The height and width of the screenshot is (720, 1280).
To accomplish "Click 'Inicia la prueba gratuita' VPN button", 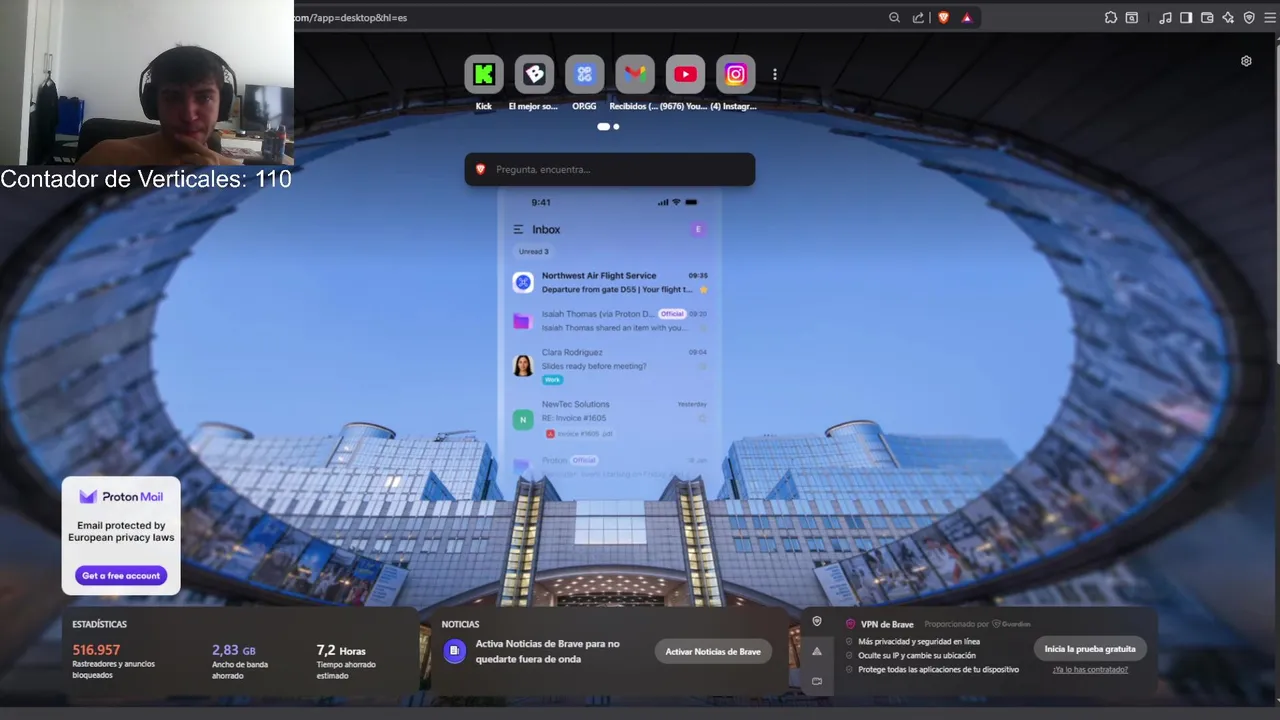I will tap(1090, 648).
